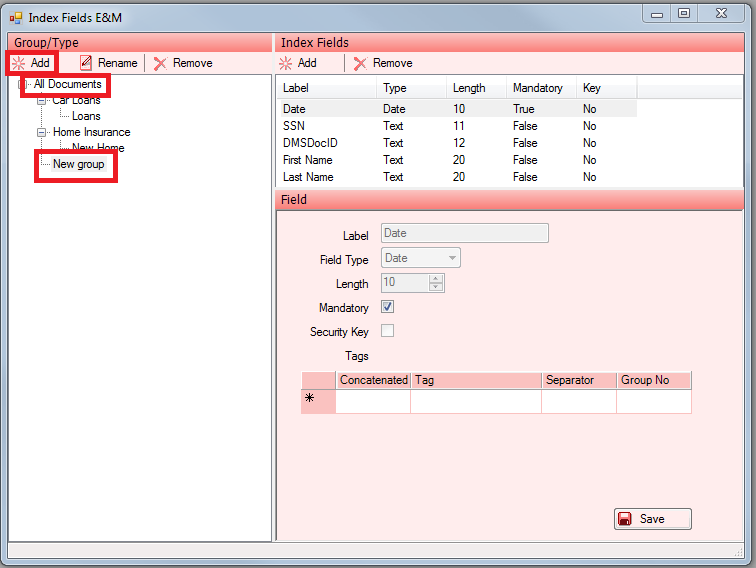Collapse the All Documents tree node
This screenshot has height=568, width=756.
24,85
